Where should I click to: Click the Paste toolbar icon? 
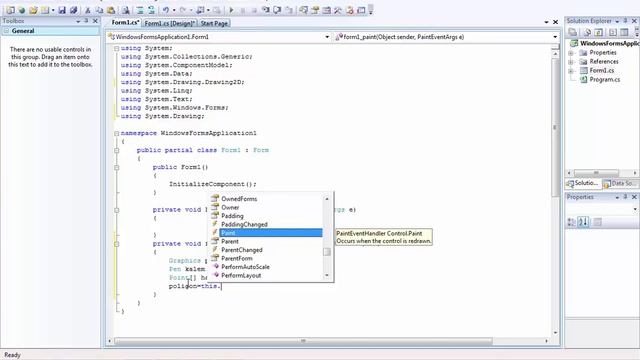pyautogui.click(x=111, y=10)
